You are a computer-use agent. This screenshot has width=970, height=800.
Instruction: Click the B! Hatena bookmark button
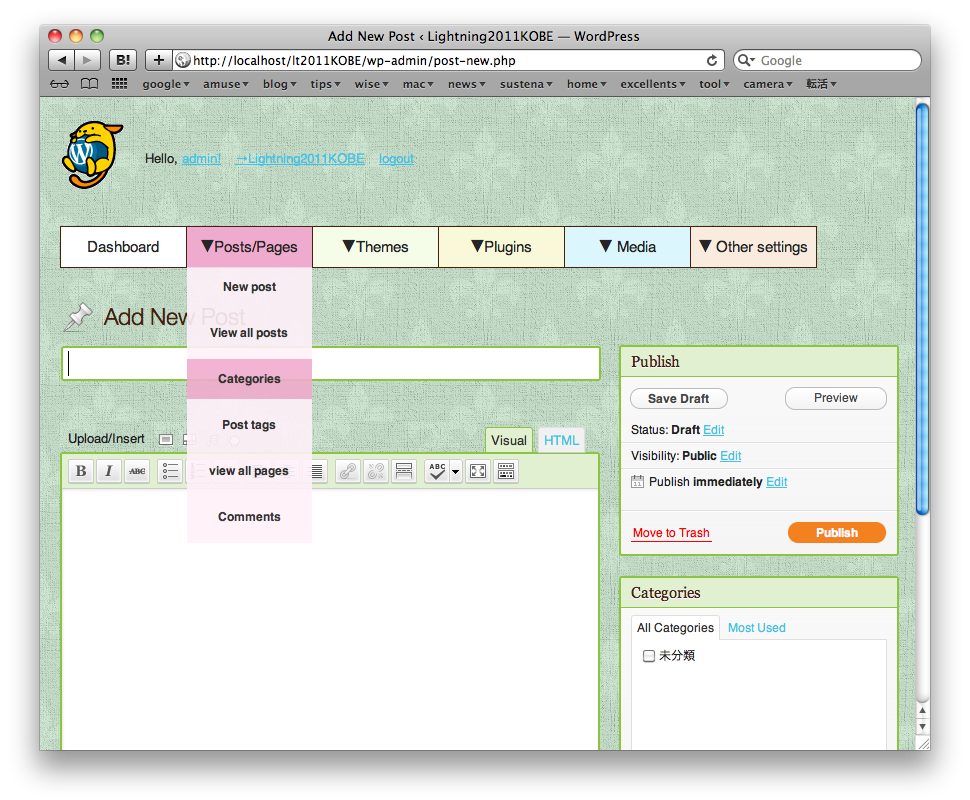(x=123, y=60)
